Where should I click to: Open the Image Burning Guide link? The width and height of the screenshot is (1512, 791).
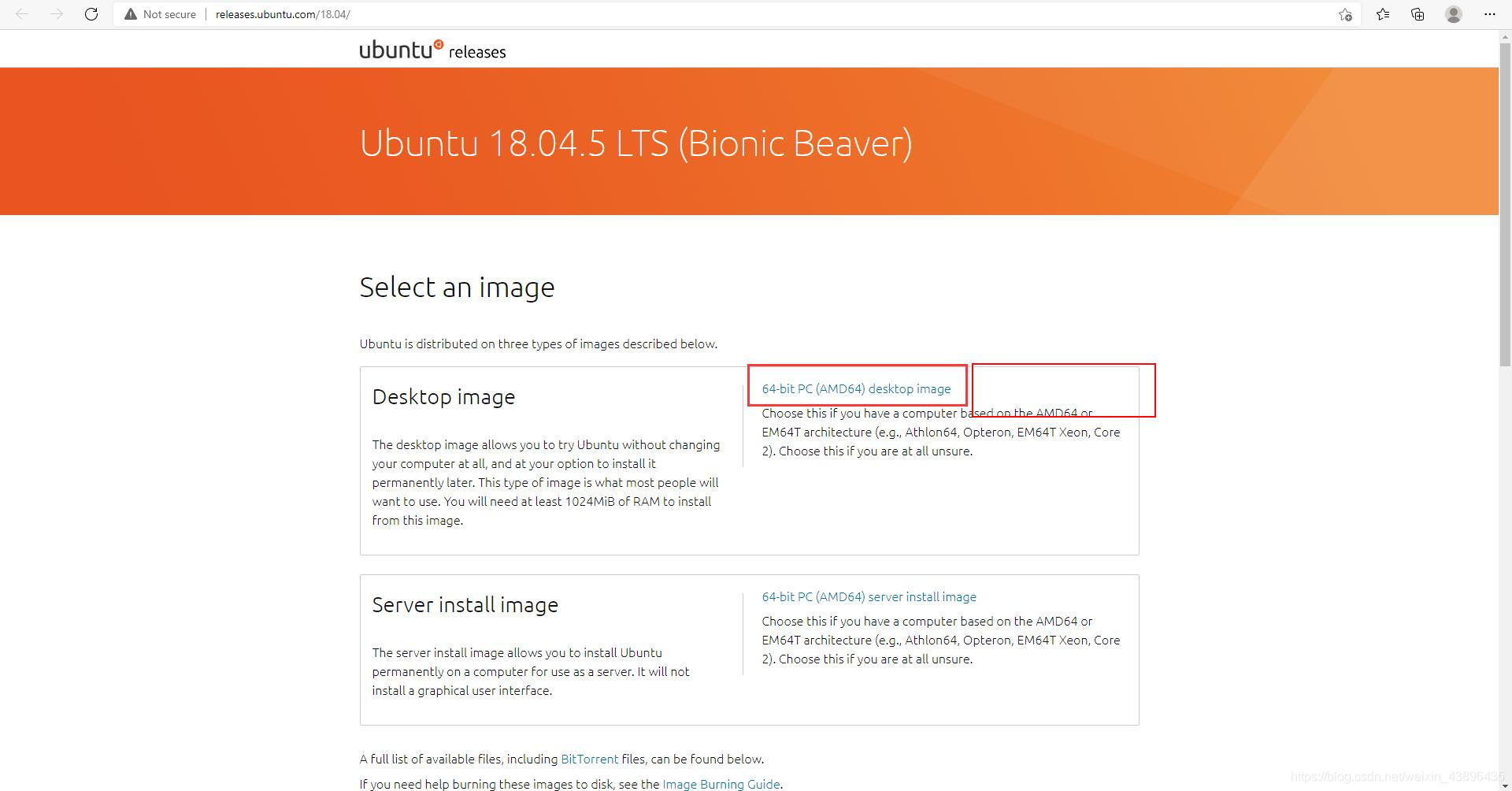coord(721,784)
